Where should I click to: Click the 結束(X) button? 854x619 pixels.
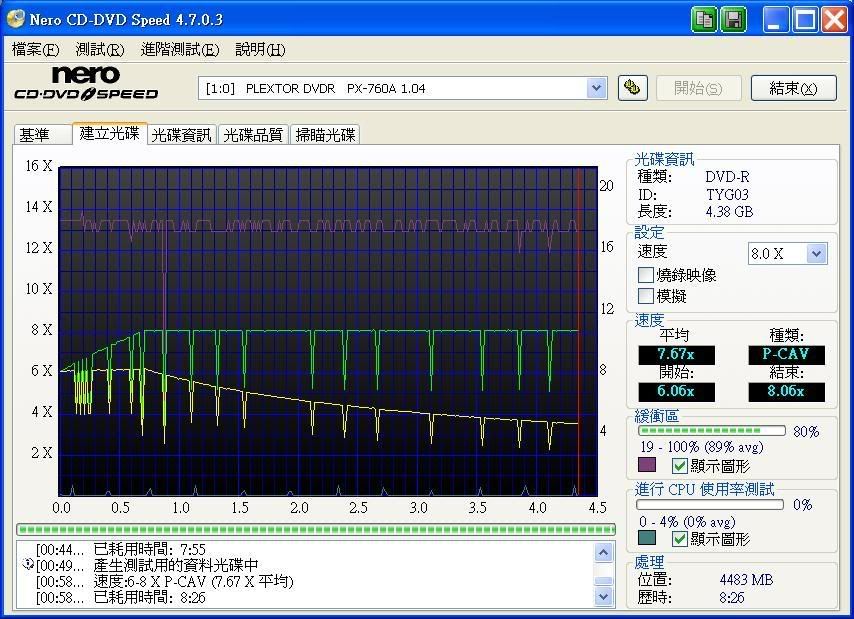coord(793,88)
